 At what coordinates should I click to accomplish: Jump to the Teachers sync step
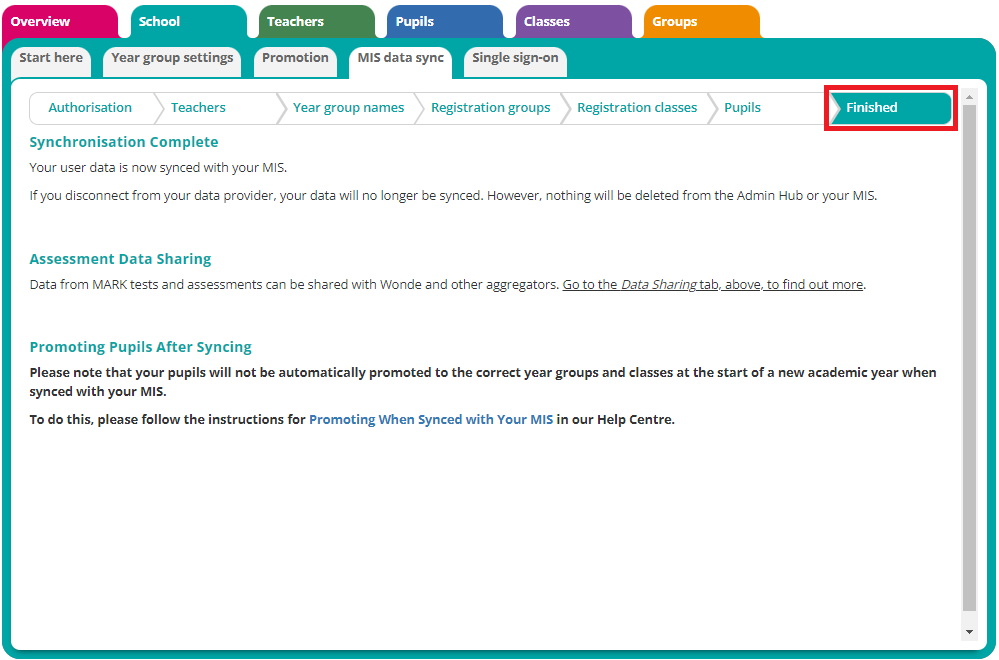click(x=198, y=108)
